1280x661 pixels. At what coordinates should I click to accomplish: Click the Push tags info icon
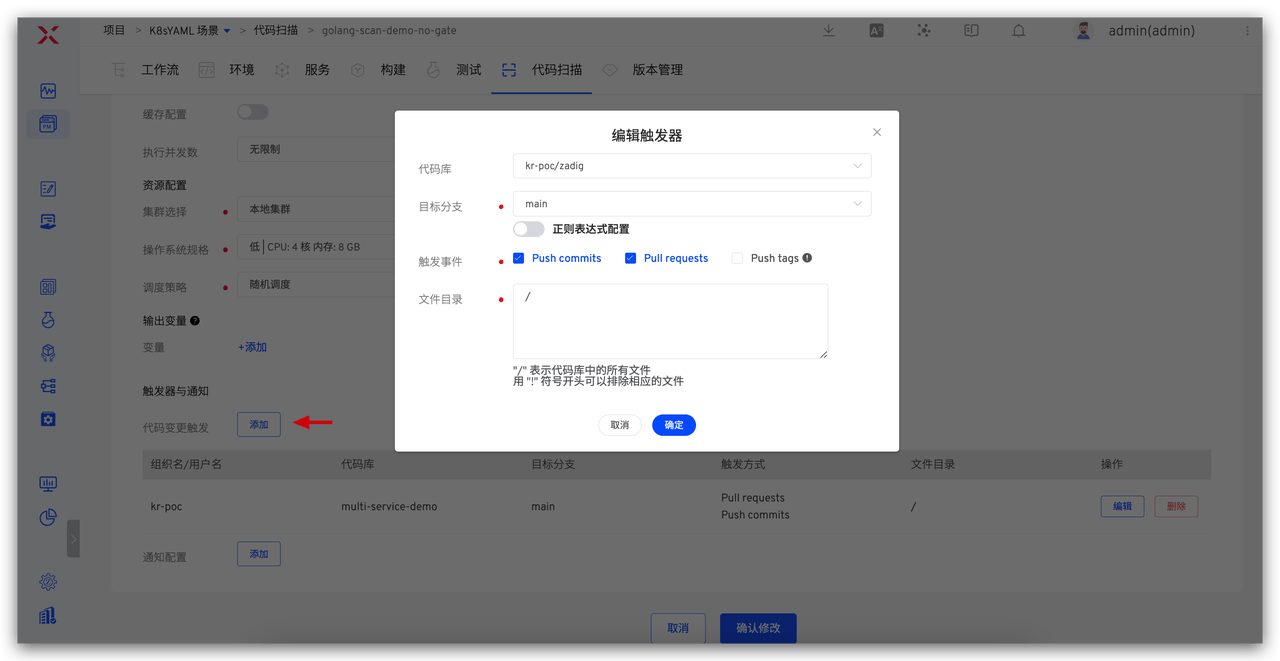tap(807, 258)
